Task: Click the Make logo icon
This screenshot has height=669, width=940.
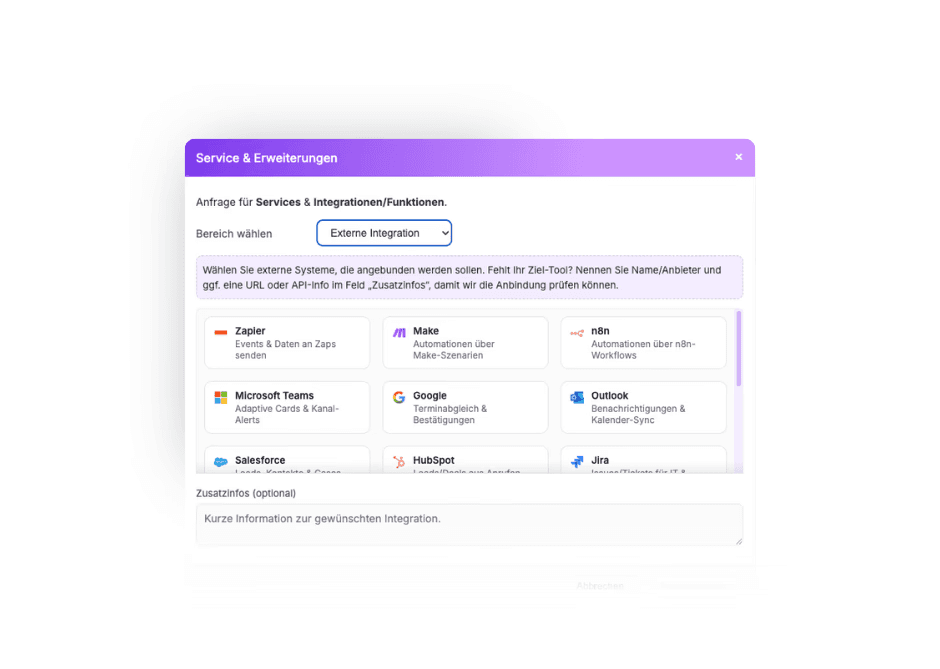Action: click(x=399, y=332)
